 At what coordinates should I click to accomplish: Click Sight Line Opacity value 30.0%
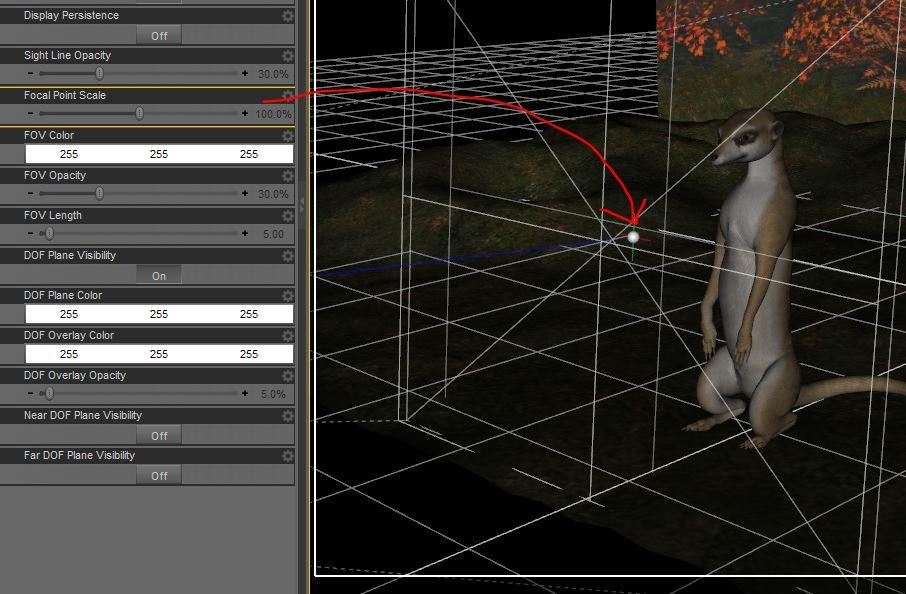click(273, 74)
